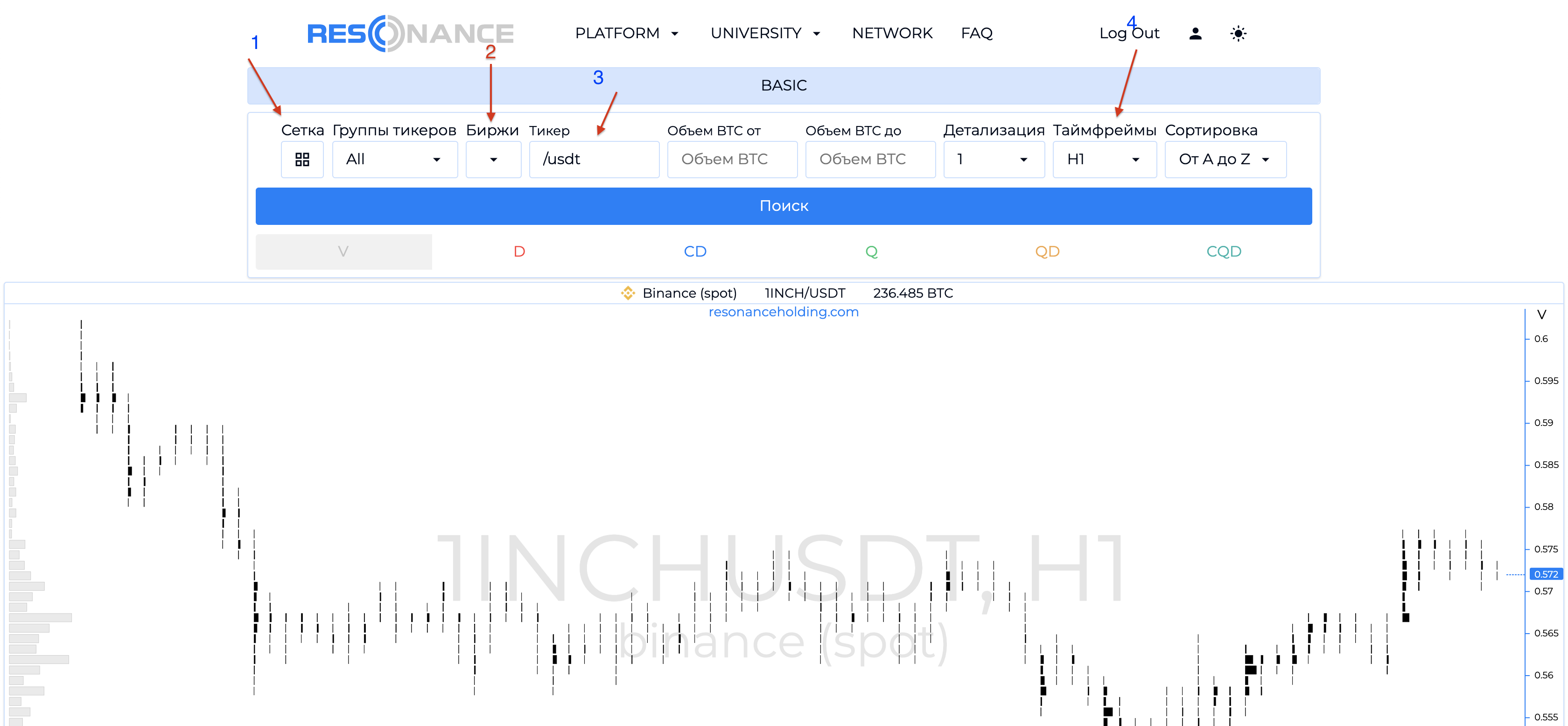Open the Группы тикеров All dropdown
Image resolution: width=1568 pixels, height=726 pixels.
[394, 160]
